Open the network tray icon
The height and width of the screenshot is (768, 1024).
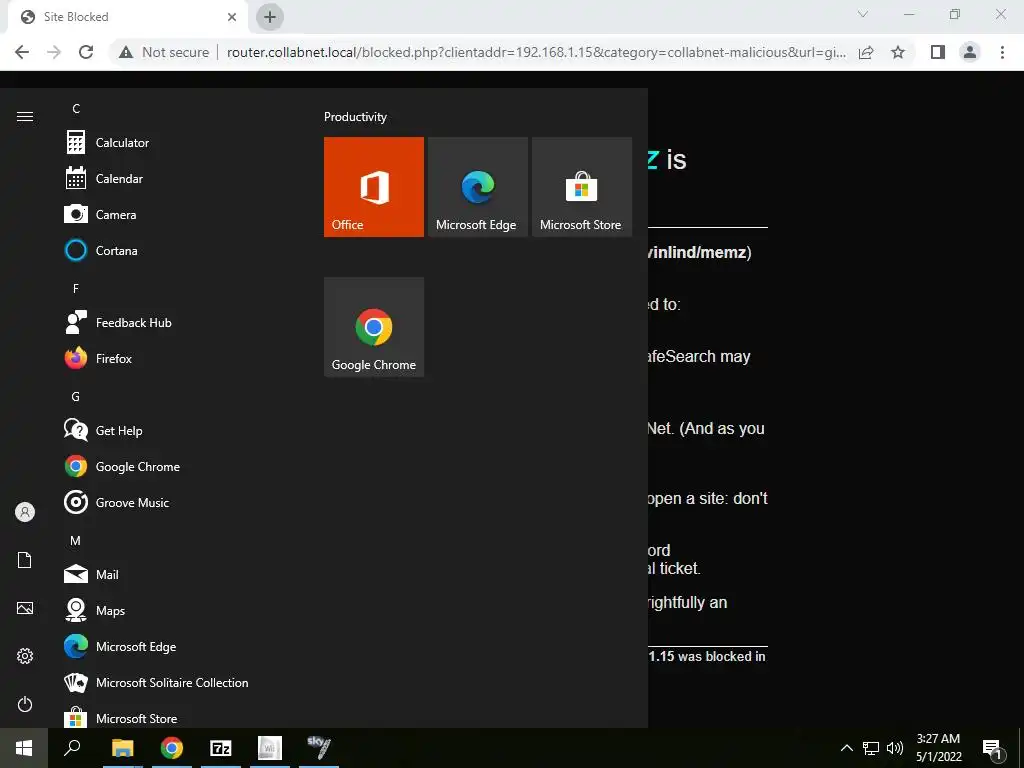pos(871,748)
